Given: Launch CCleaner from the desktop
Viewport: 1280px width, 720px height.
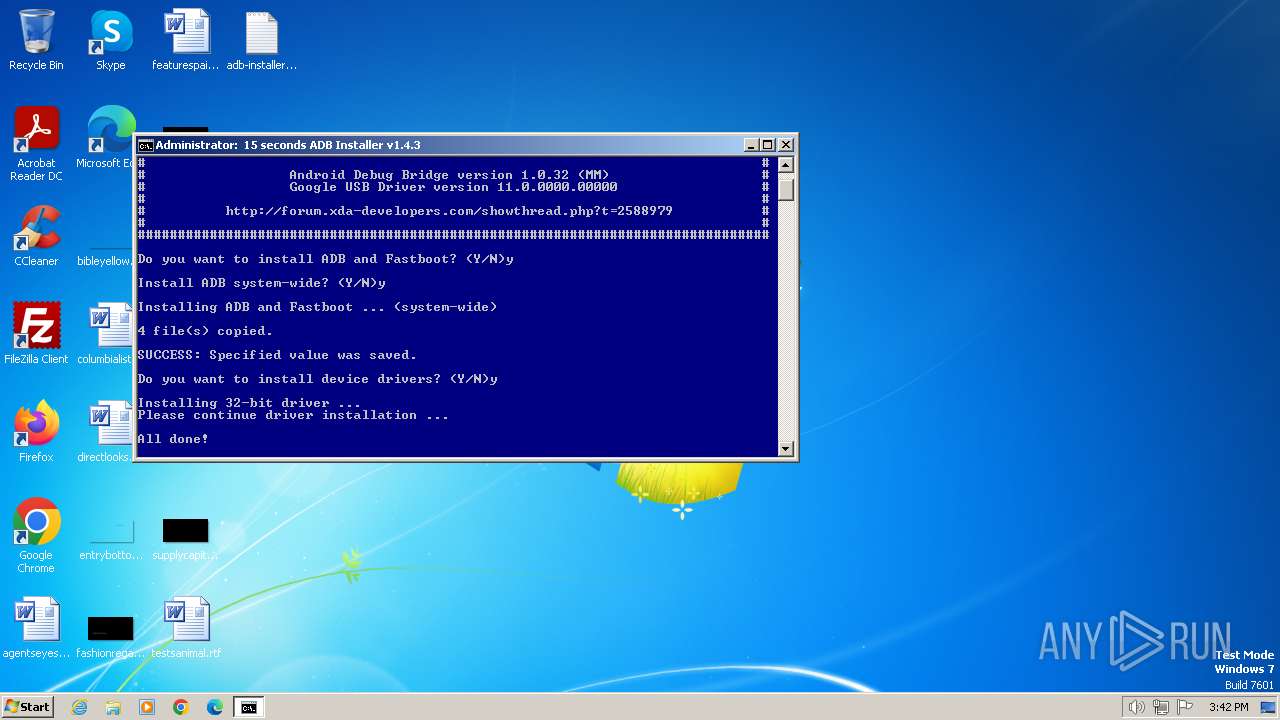Looking at the screenshot, I should (36, 236).
